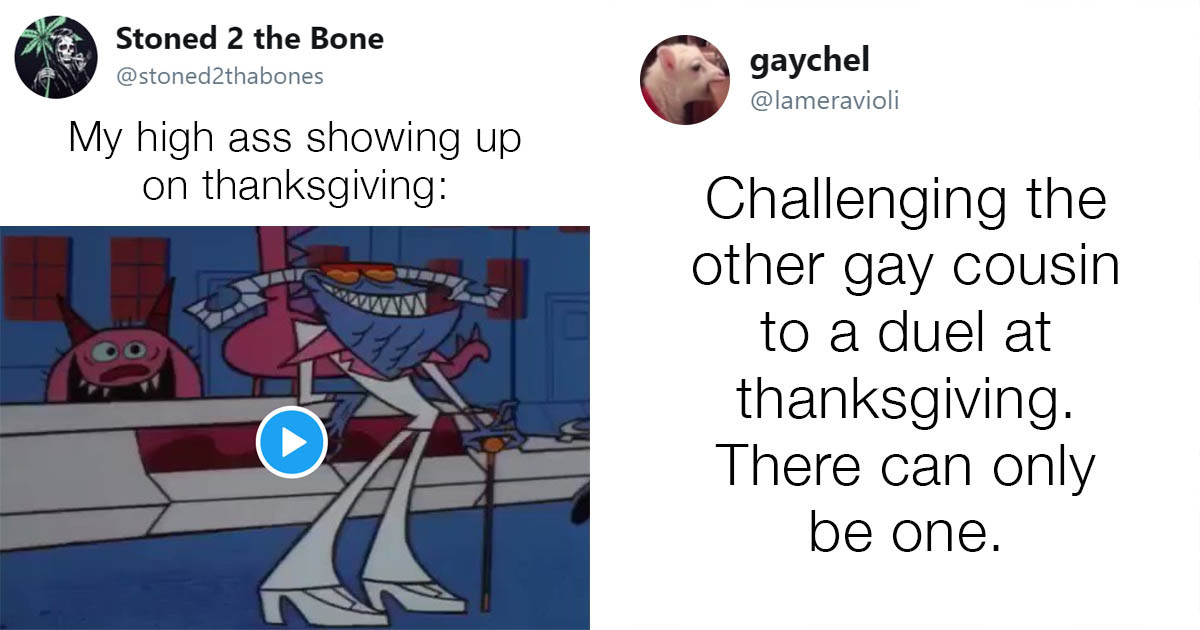
Task: Click the Stoned 2 the Bone avatar
Action: pyautogui.click(x=55, y=56)
